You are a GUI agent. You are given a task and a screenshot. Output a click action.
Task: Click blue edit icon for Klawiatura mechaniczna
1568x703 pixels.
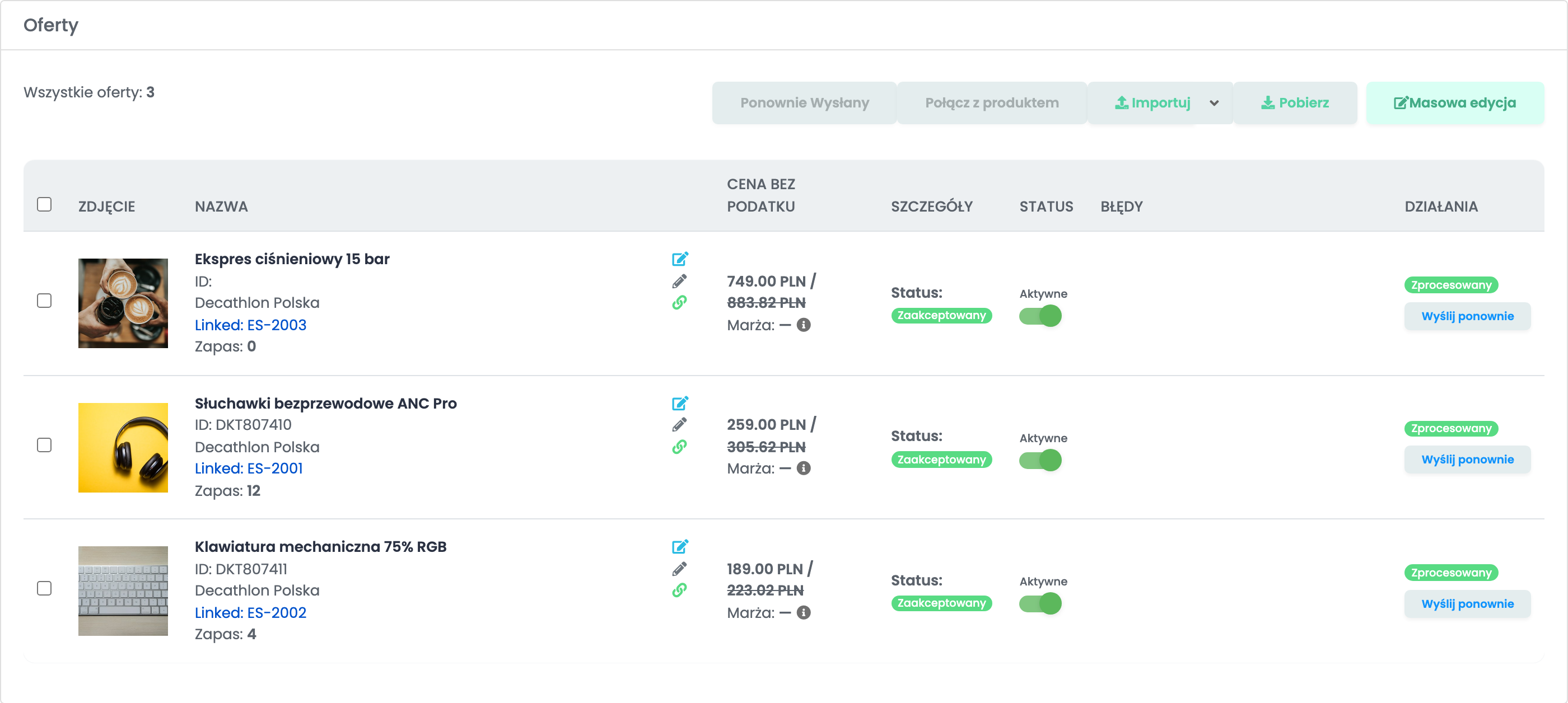coord(680,547)
